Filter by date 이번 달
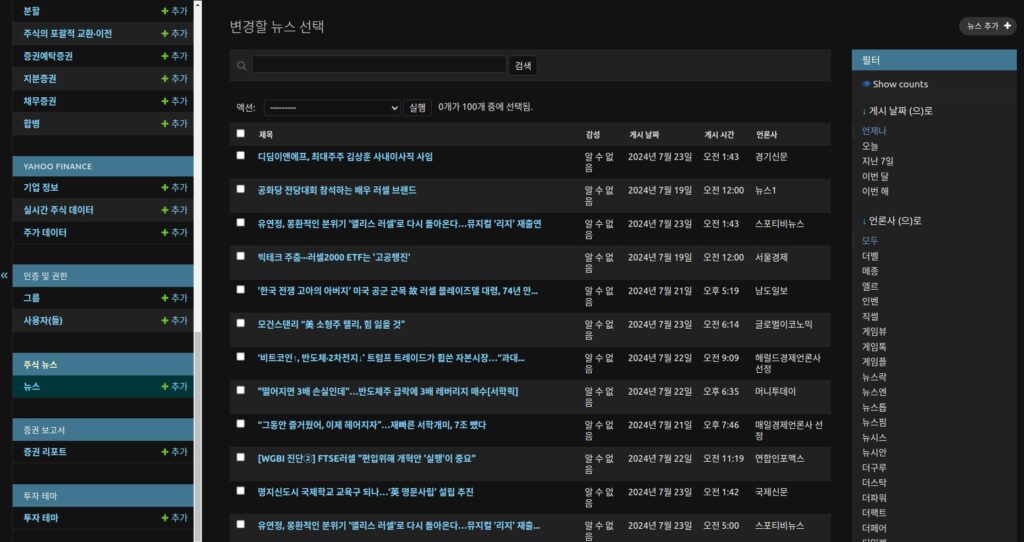Screen dimensions: 1024x542 click(875, 176)
